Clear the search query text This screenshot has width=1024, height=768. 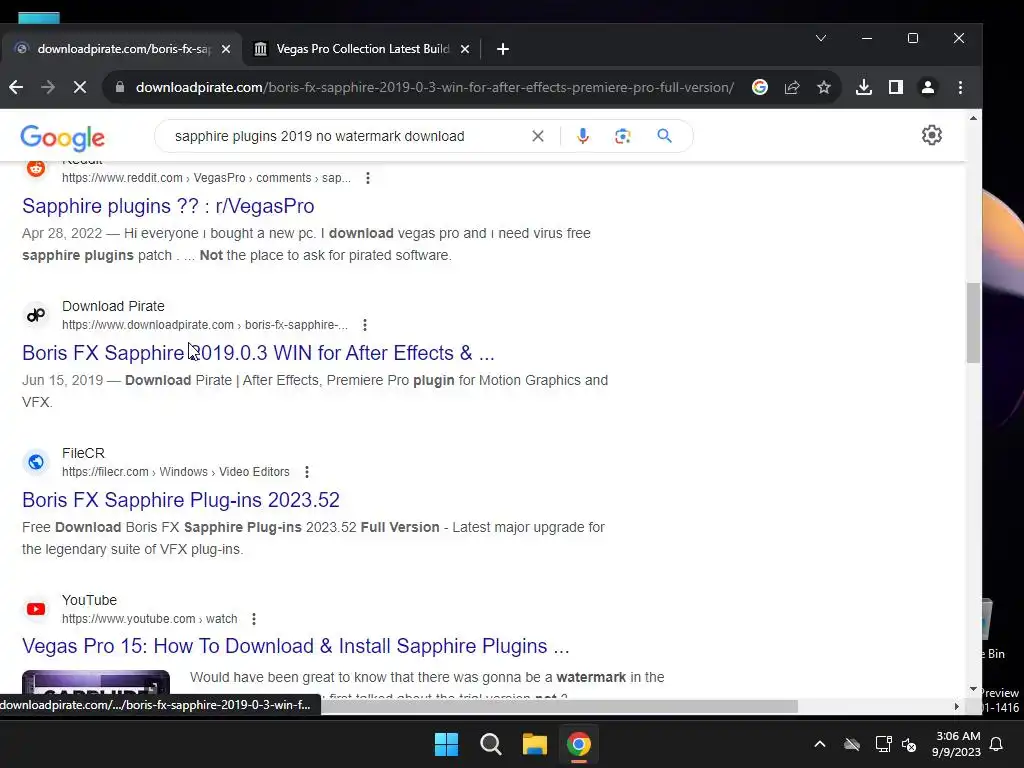pos(537,136)
